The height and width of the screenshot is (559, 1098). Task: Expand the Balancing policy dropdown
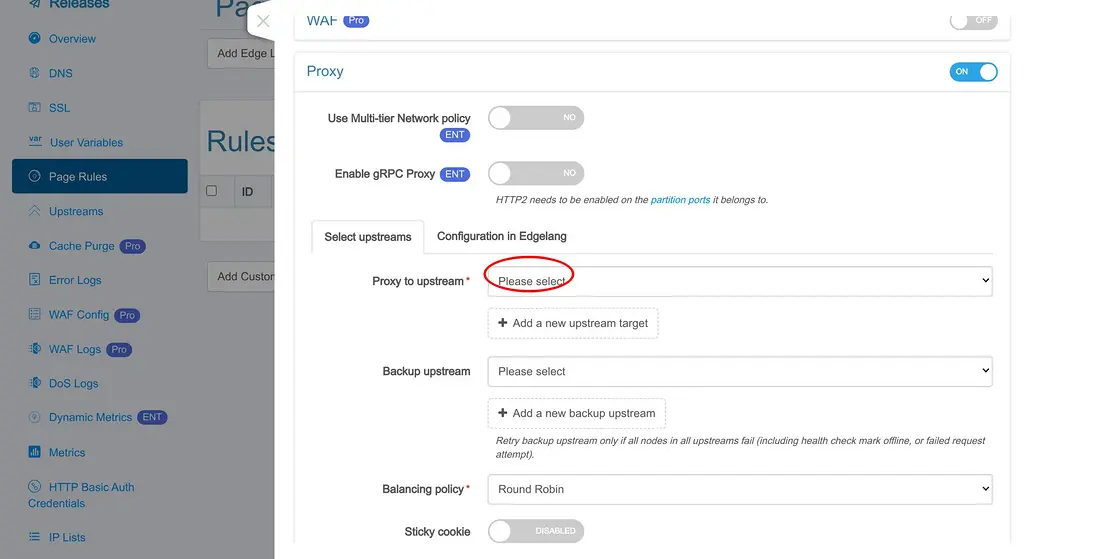(739, 489)
